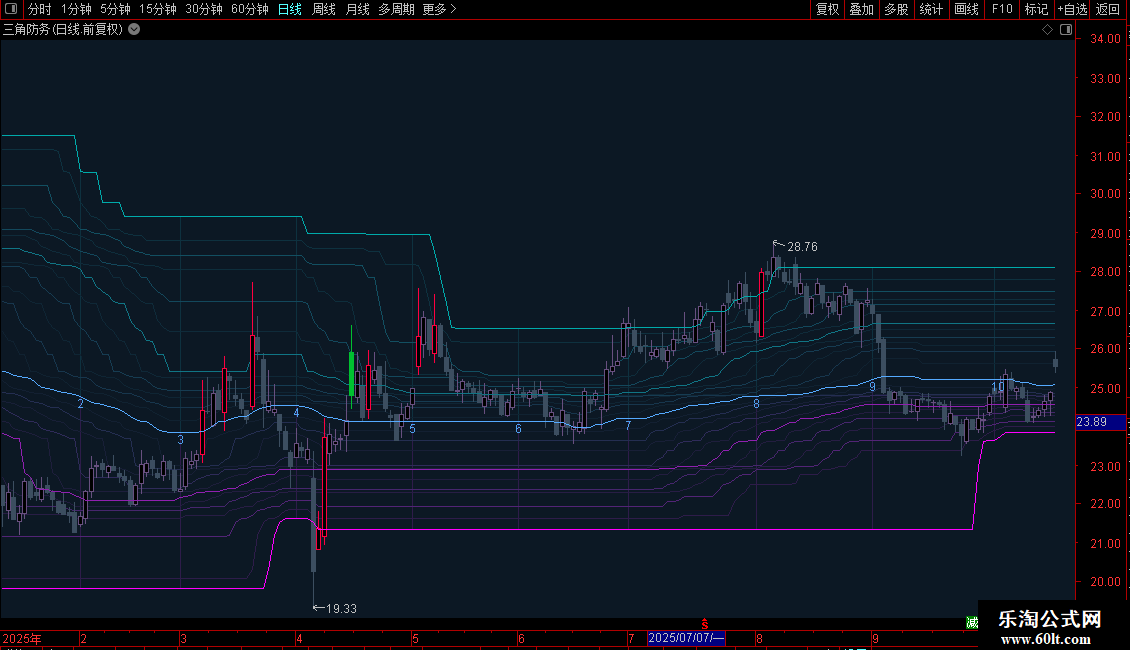Viewport: 1130px width, 650px height.
Task: Open the dropdown beside 三角防务 title
Action: [134, 29]
